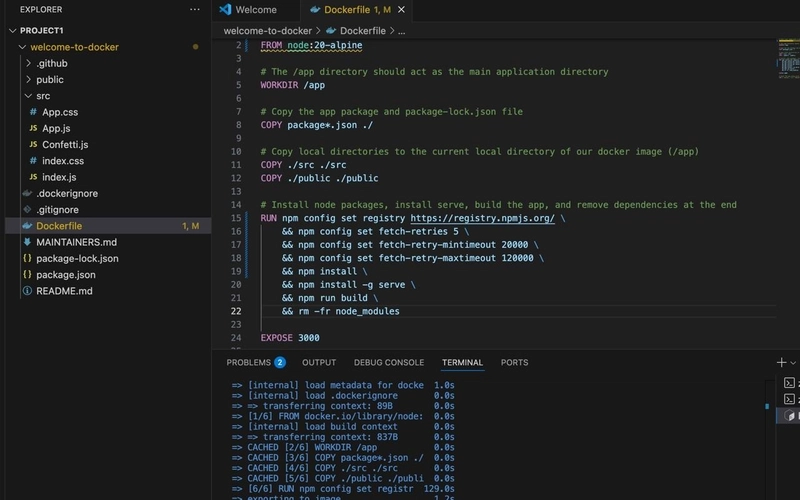This screenshot has height=500, width=800.
Task: Open App.js file
Action: click(x=56, y=129)
